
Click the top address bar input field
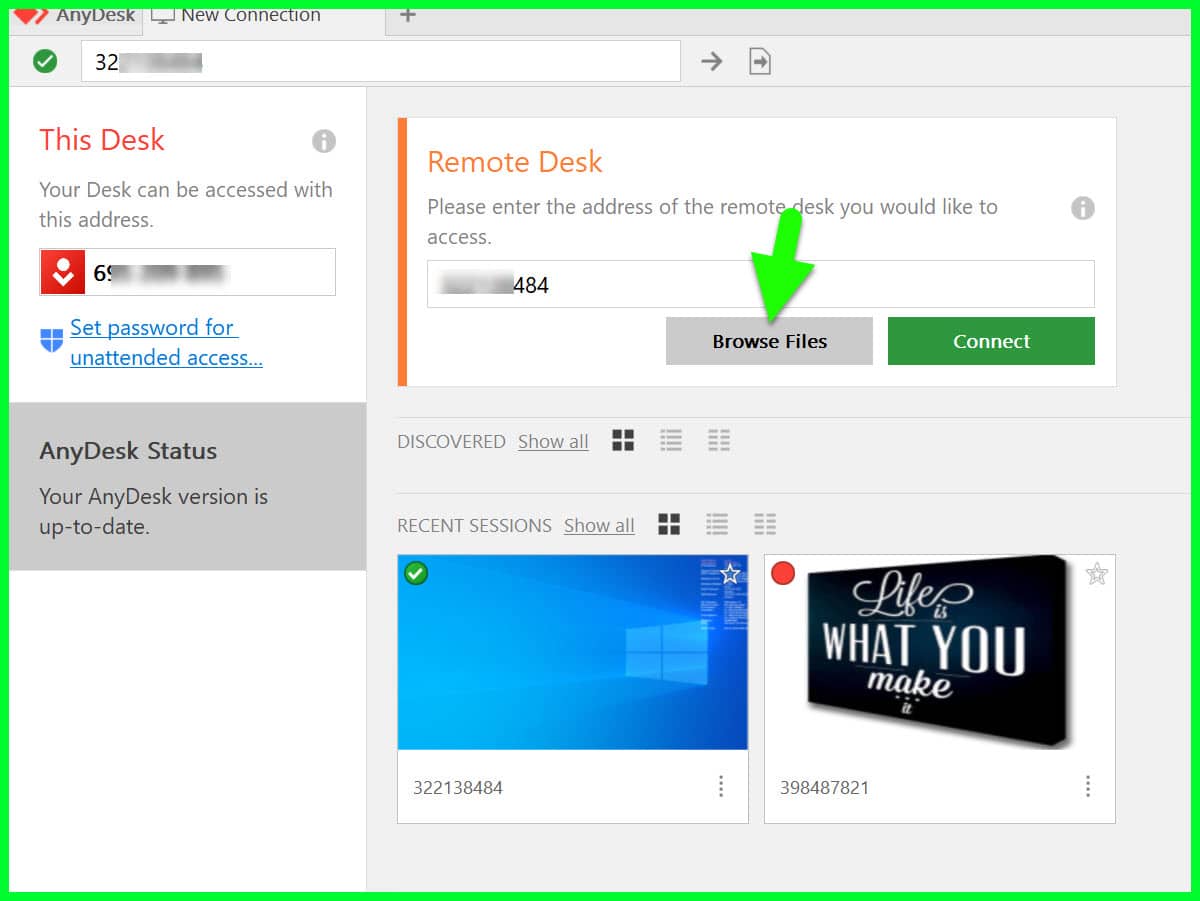coord(381,62)
